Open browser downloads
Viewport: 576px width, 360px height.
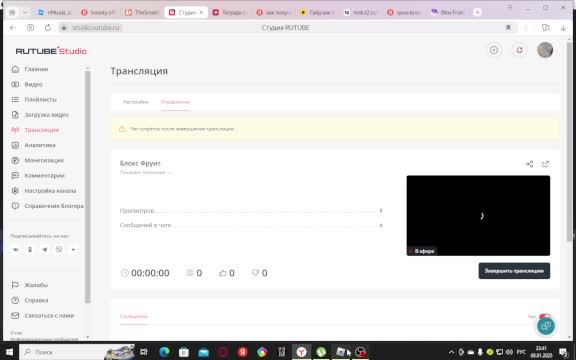563,28
